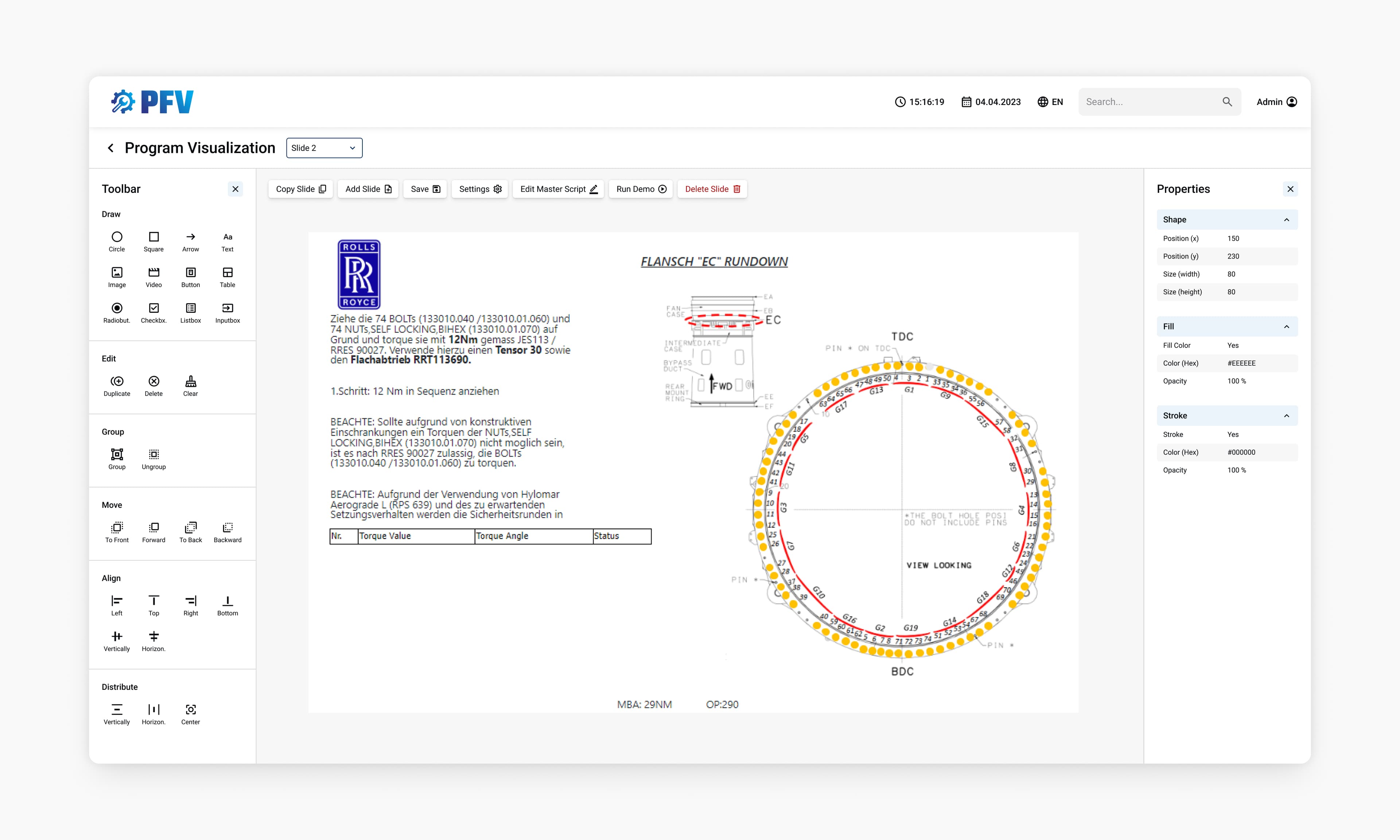Image resolution: width=1400 pixels, height=840 pixels.
Task: Select the Circle draw tool
Action: click(x=117, y=242)
